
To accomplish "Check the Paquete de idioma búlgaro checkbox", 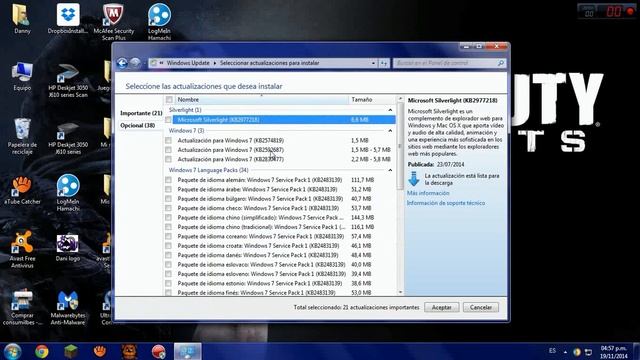I will 168,199.
